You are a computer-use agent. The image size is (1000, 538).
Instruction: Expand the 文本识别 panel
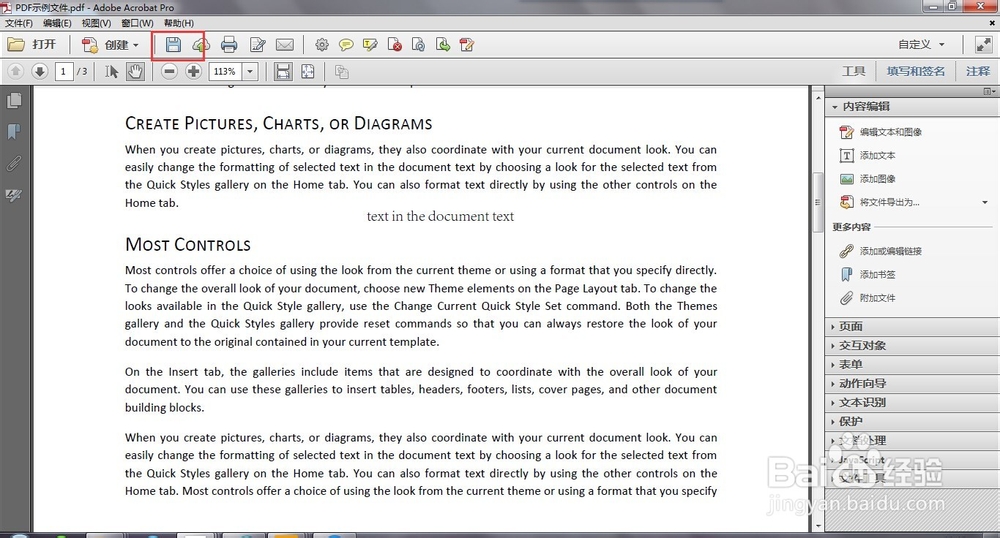912,403
